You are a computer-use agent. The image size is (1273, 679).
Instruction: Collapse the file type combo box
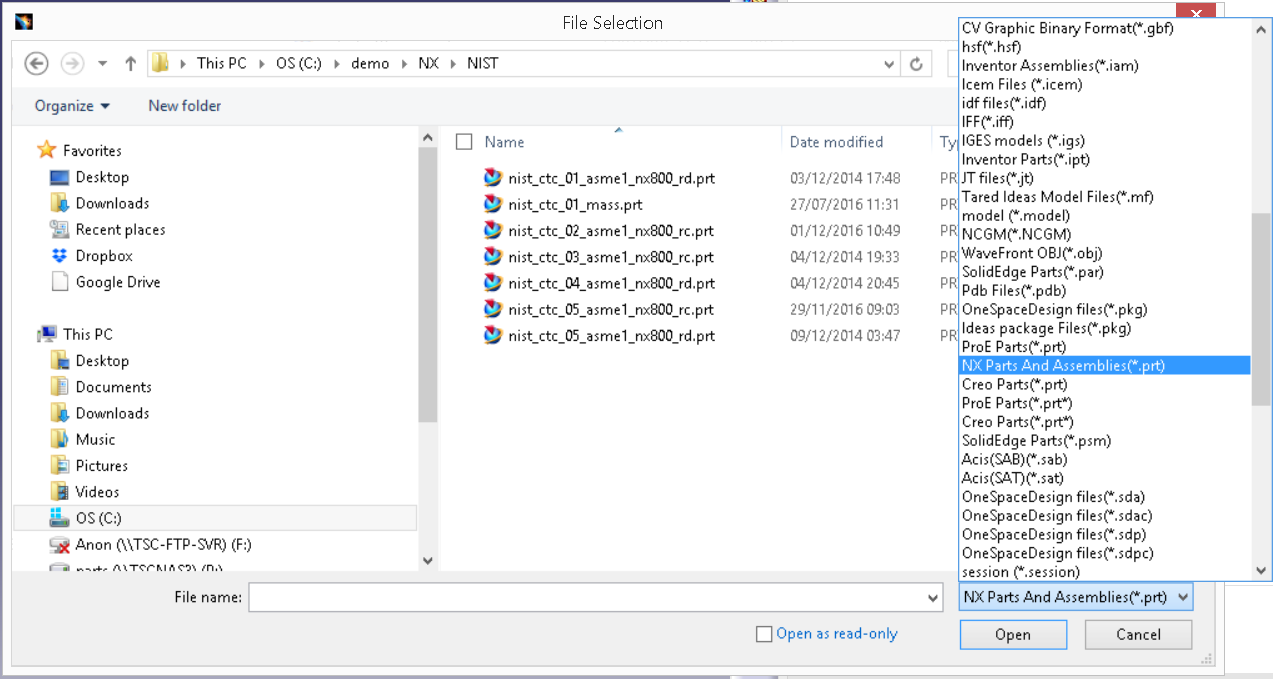1184,597
